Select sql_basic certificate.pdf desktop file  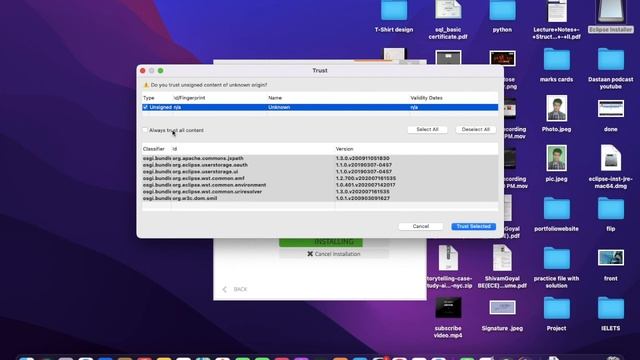(448, 10)
